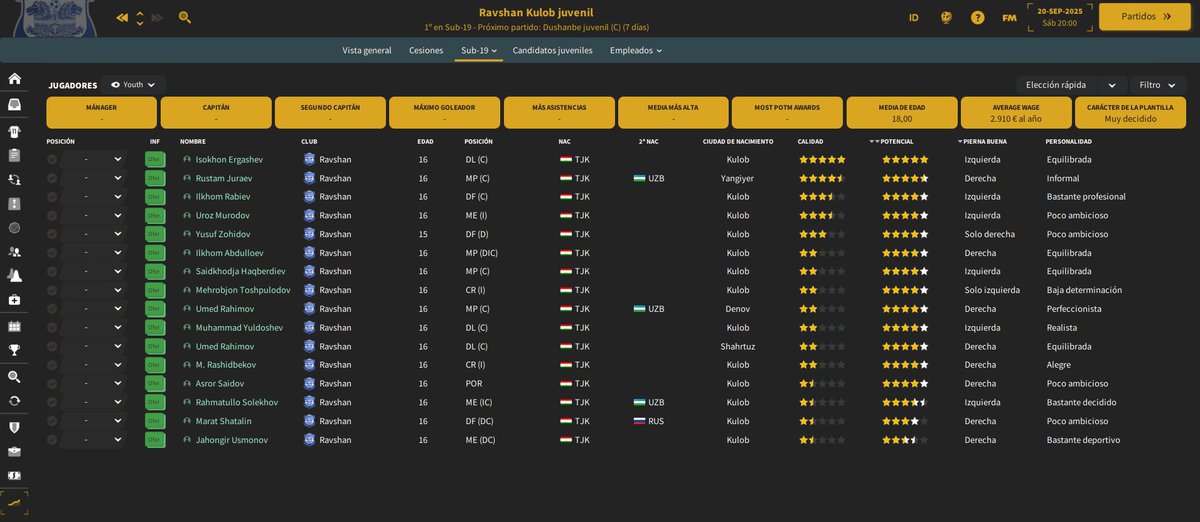
Task: Open the Inbox sidebar icon
Action: coord(14,104)
